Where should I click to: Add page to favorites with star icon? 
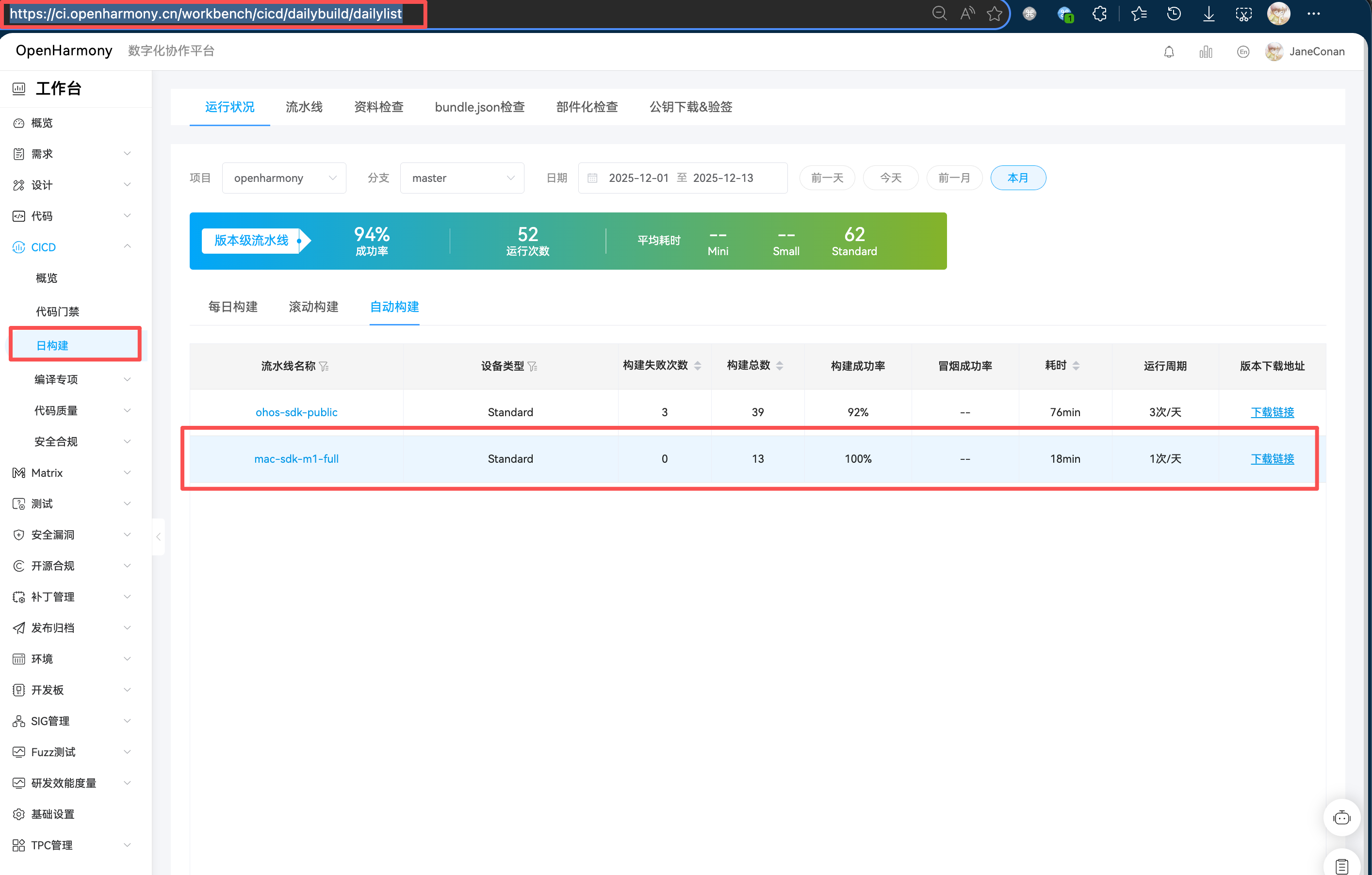pos(994,14)
